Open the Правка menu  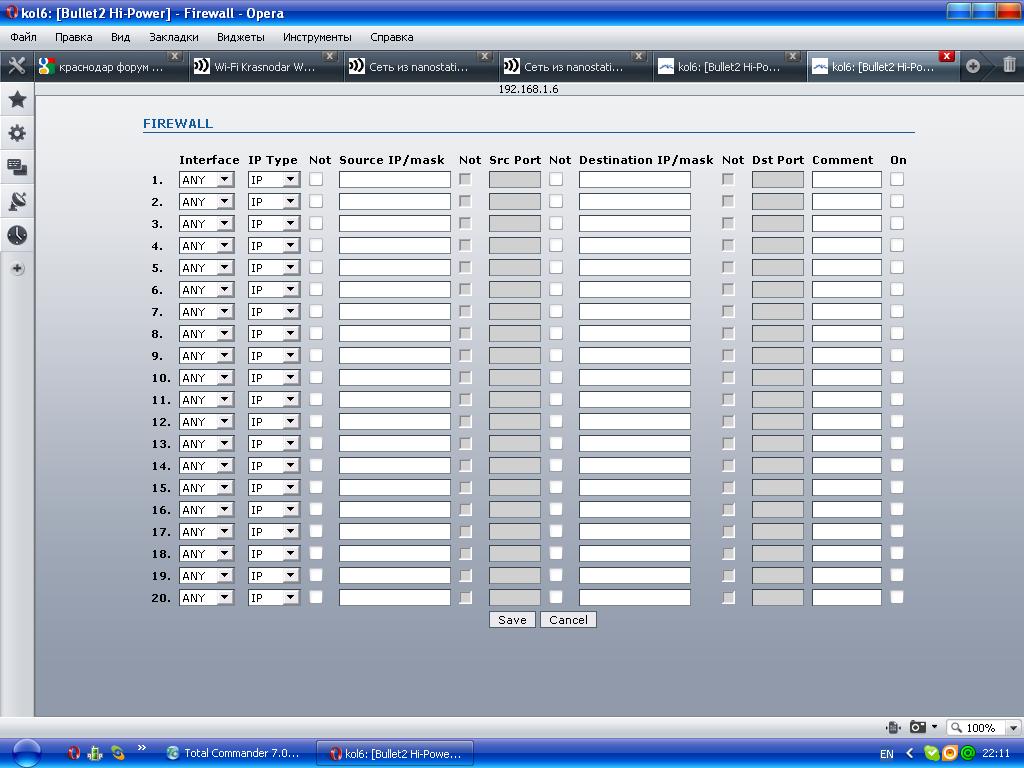(73, 37)
